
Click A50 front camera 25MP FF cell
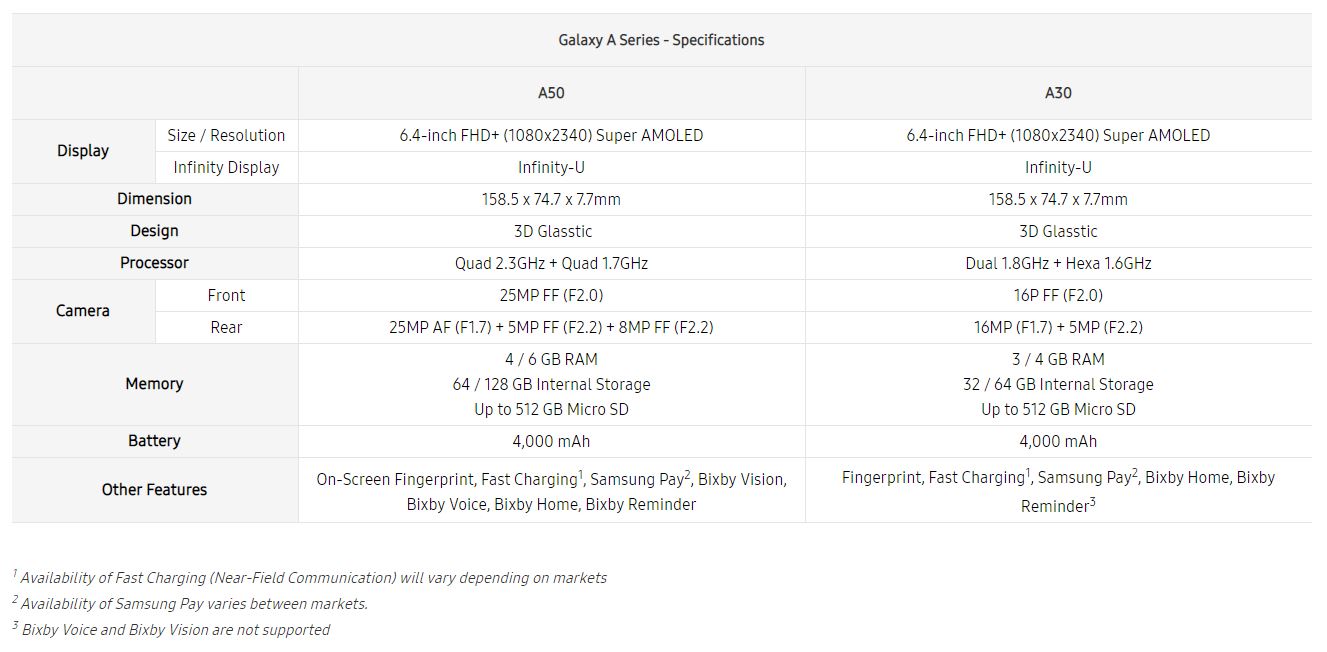[551, 295]
